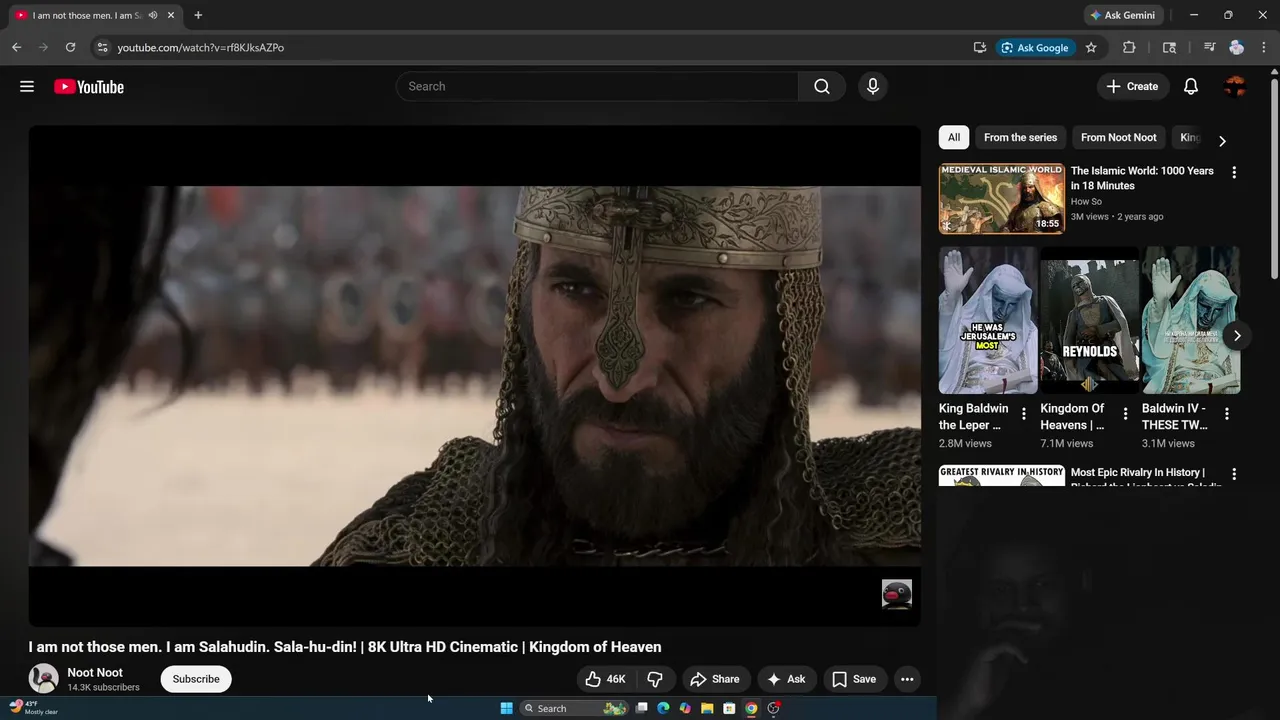Open Chrome media controls icon

coord(1209,47)
